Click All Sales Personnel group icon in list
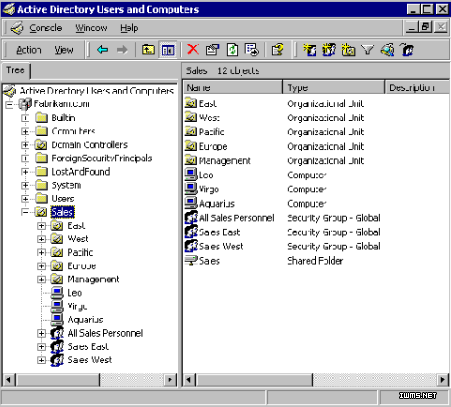This screenshot has width=451, height=407. [191, 218]
